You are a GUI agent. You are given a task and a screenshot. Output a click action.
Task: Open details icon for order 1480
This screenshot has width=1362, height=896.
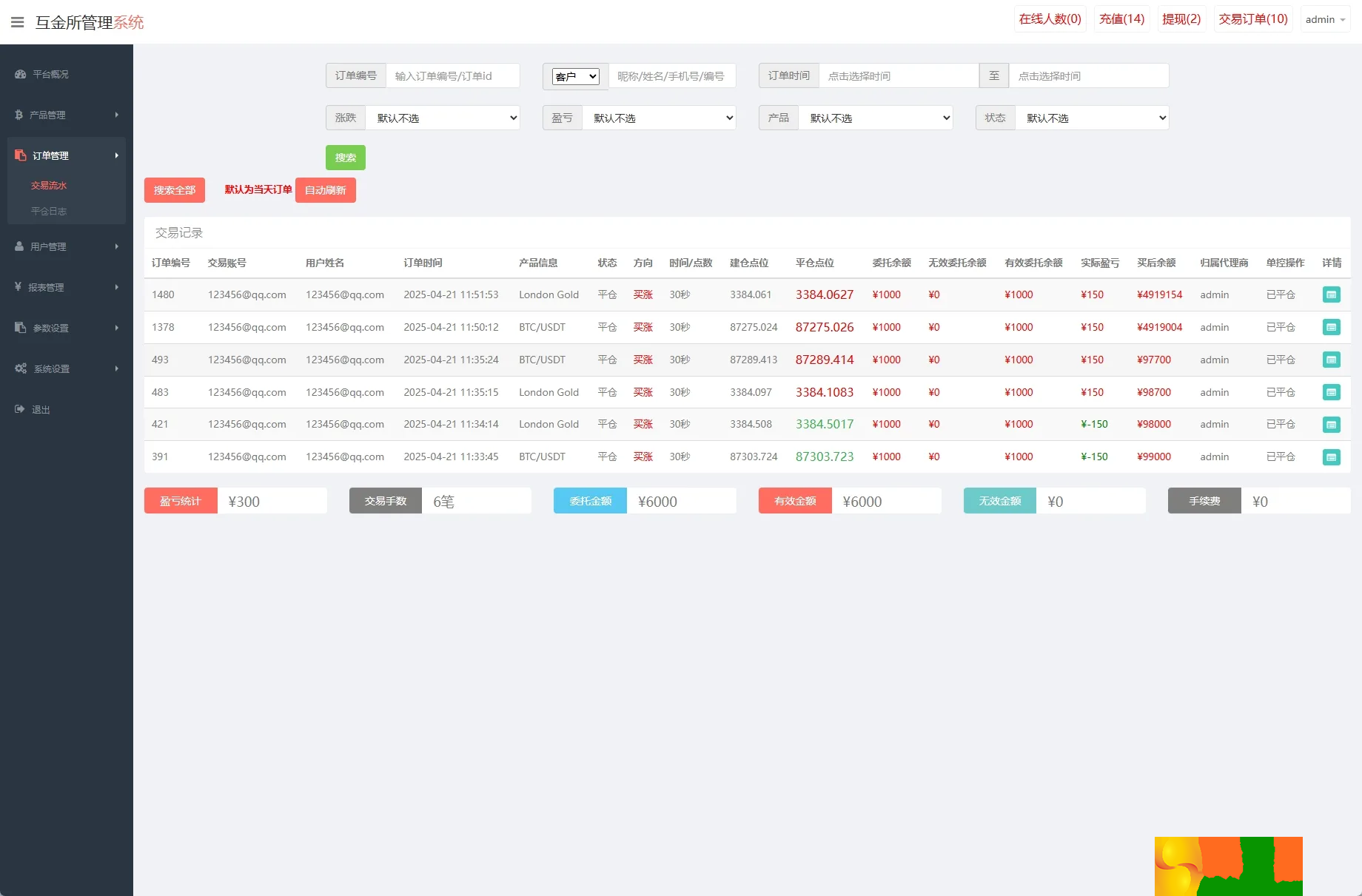pyautogui.click(x=1331, y=294)
